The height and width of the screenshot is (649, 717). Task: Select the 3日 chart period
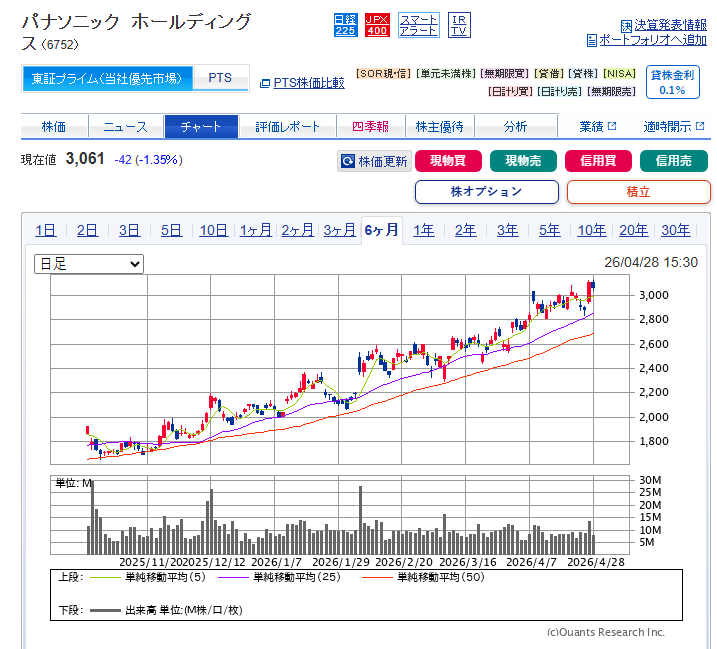(129, 230)
